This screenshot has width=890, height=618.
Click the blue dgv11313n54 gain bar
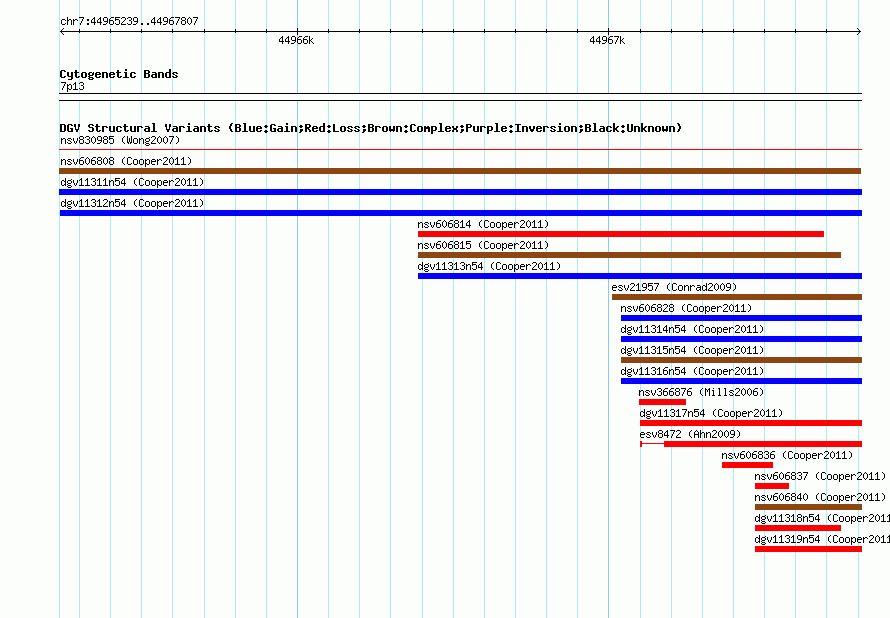[640, 276]
